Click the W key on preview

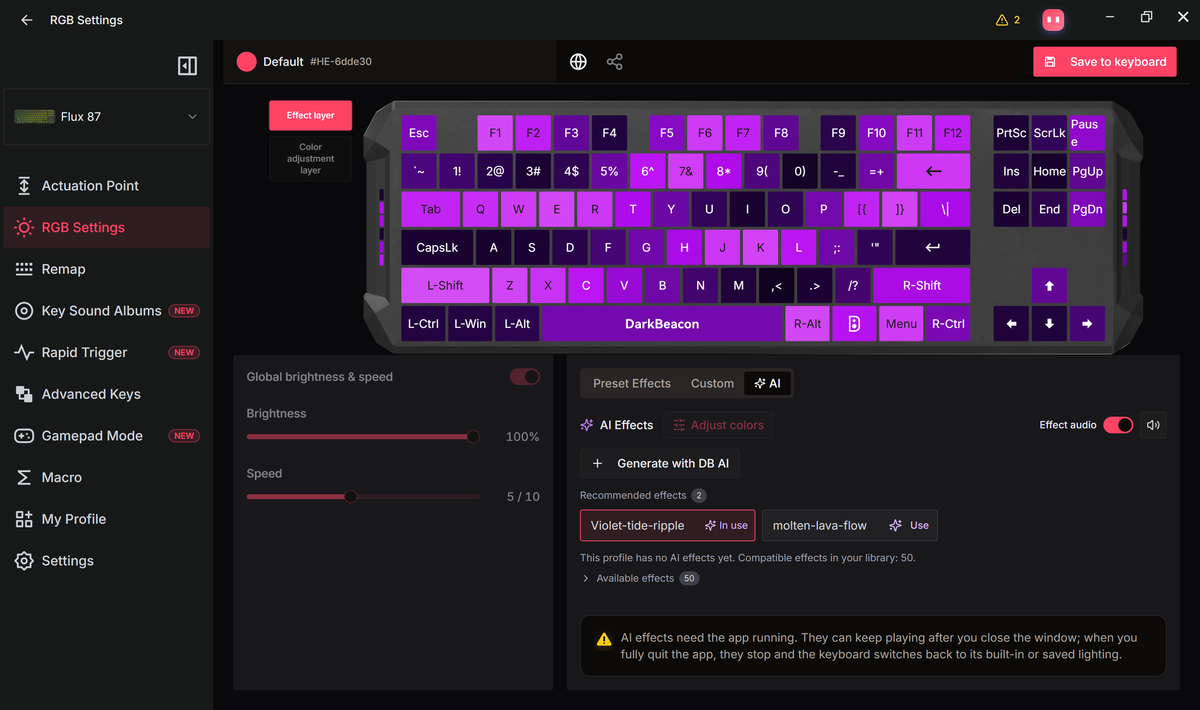coord(518,209)
